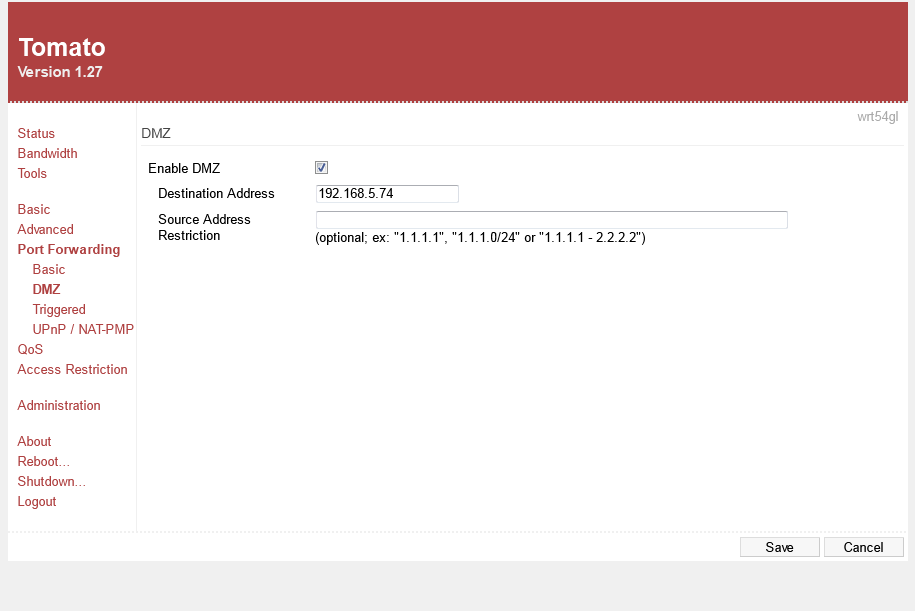The height and width of the screenshot is (611, 915).
Task: Click the Reboot... link
Action: [x=43, y=462]
